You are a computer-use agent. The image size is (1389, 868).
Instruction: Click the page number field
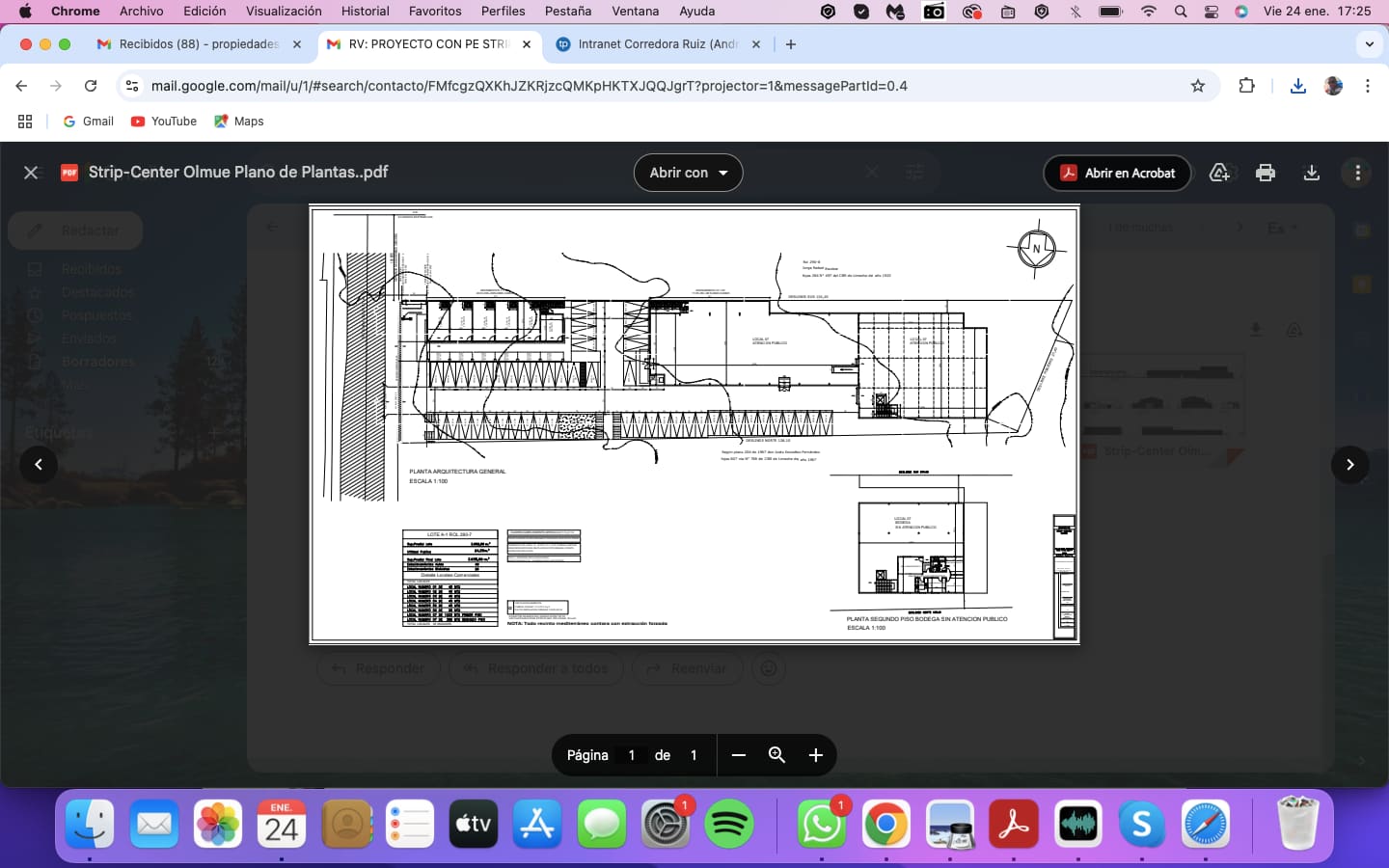[632, 755]
